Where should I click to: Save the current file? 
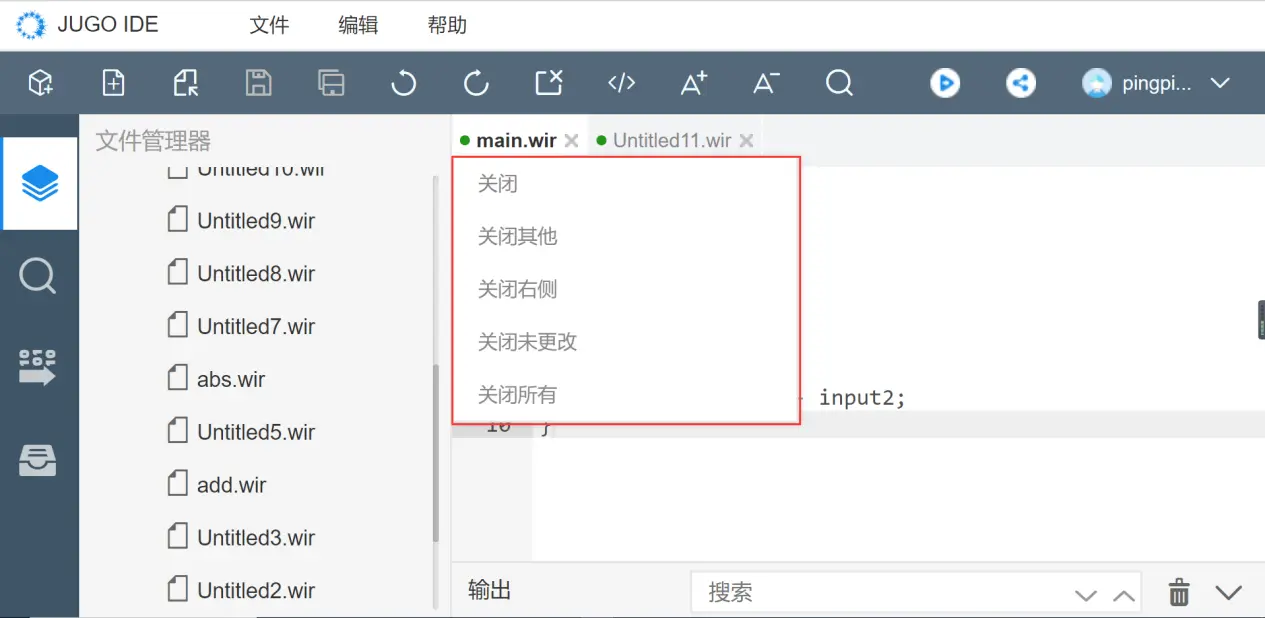pyautogui.click(x=259, y=83)
